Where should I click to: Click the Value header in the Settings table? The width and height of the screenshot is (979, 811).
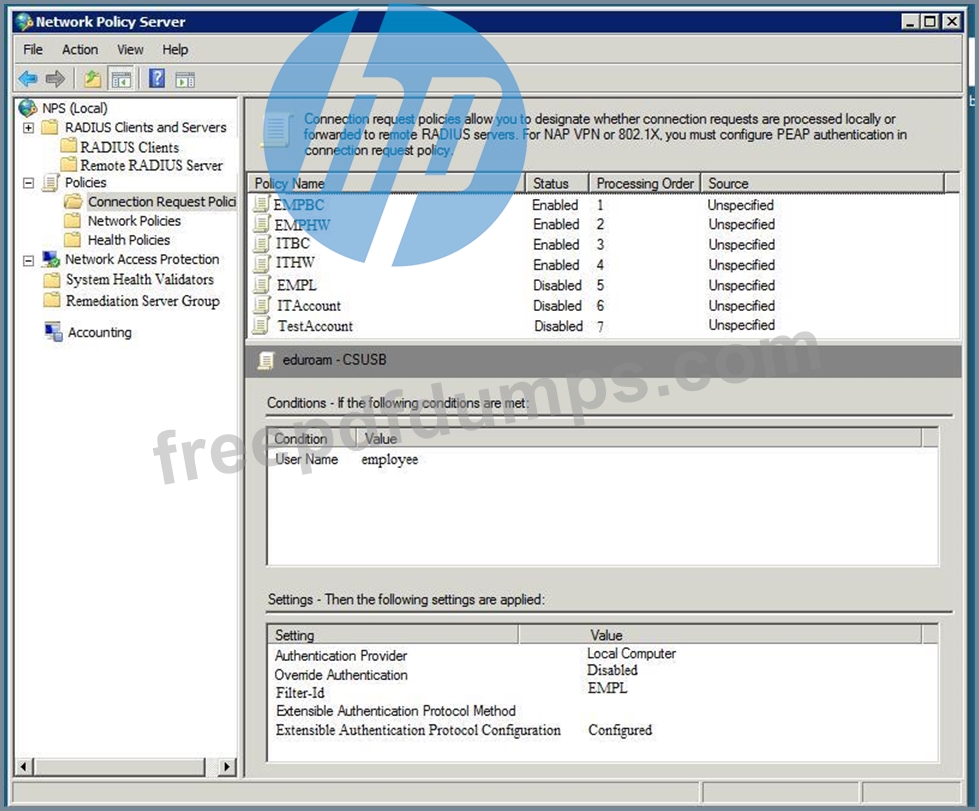coord(720,635)
